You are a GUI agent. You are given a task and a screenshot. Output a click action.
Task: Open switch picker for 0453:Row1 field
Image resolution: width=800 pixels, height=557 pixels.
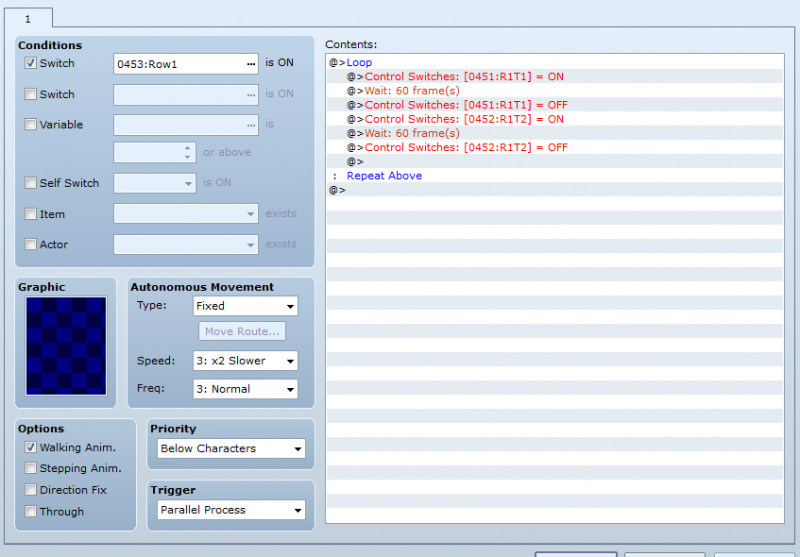(x=251, y=64)
